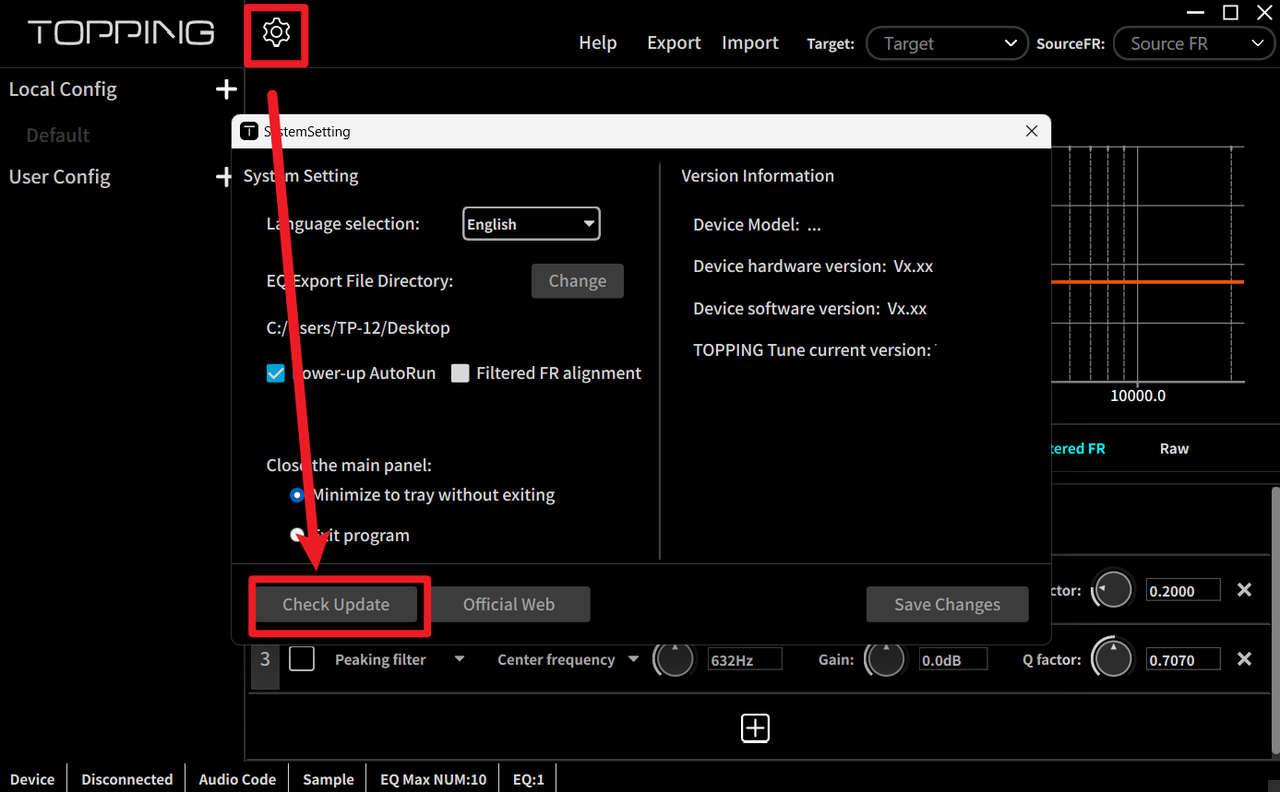Viewport: 1280px width, 792px height.
Task: Close the SystemSetting dialog
Action: (x=1032, y=131)
